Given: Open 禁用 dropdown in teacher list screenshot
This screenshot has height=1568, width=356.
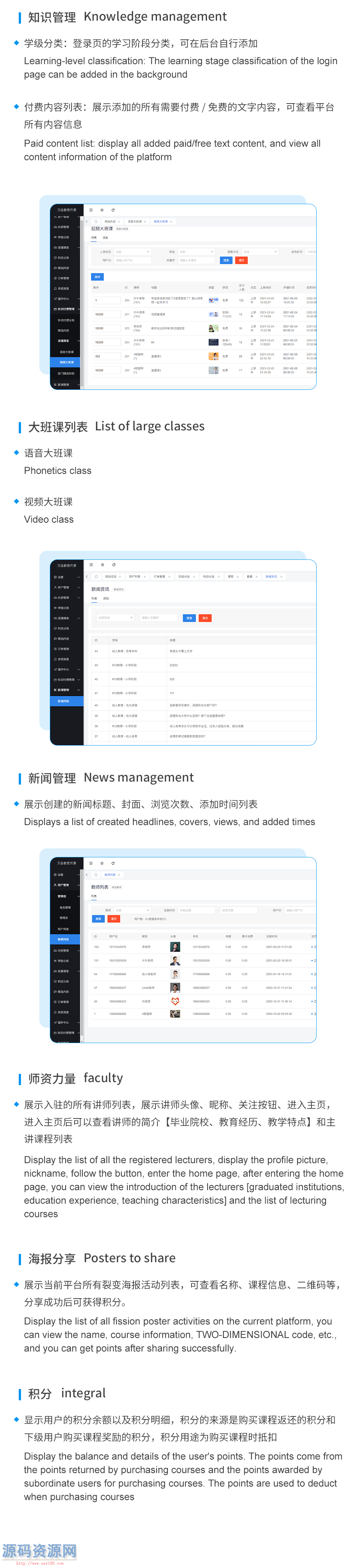Looking at the screenshot, I should [x=132, y=910].
